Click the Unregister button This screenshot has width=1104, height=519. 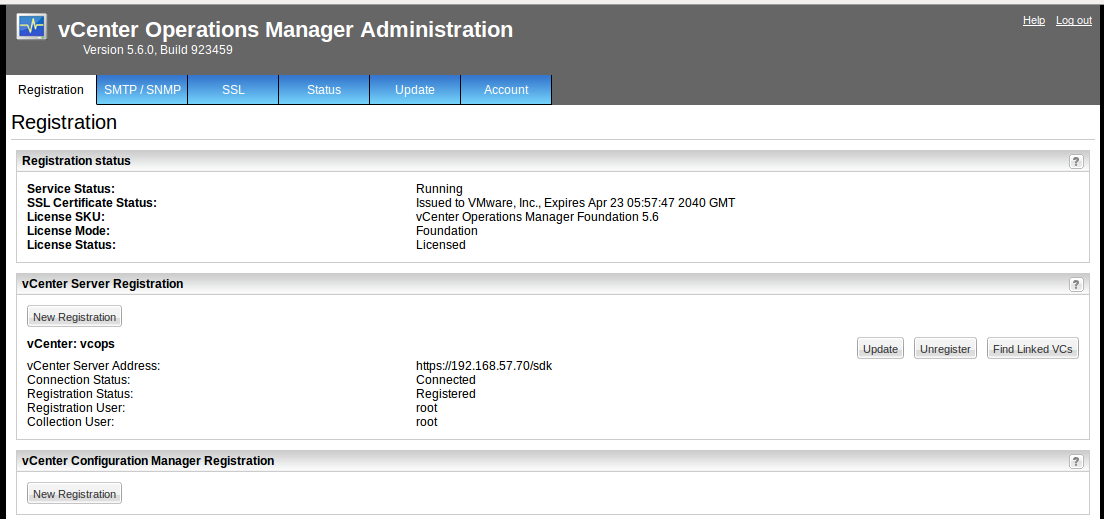click(x=945, y=349)
